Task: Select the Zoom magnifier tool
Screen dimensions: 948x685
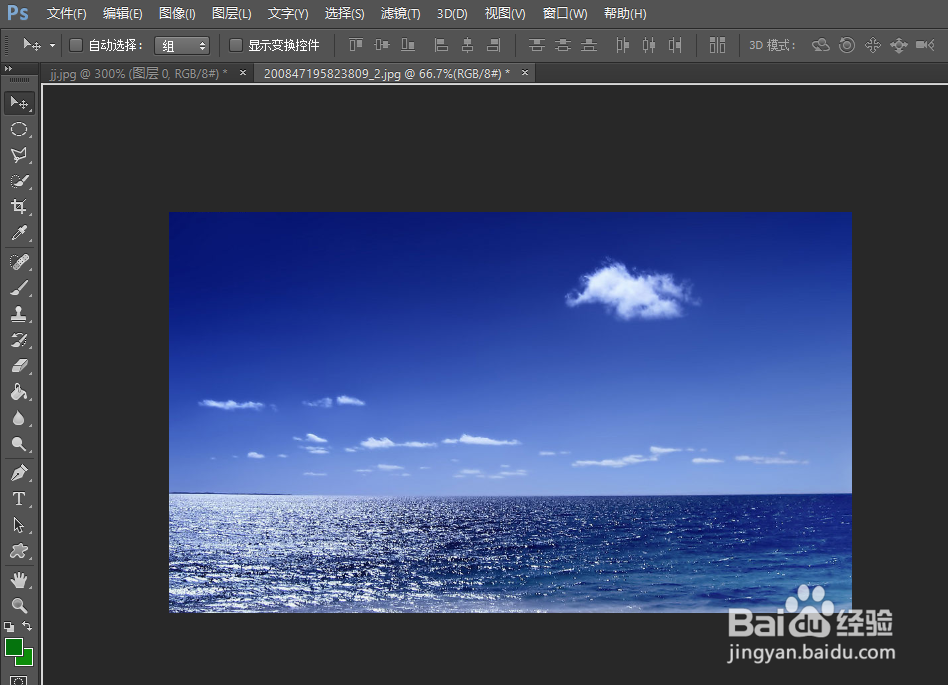Action: point(19,606)
